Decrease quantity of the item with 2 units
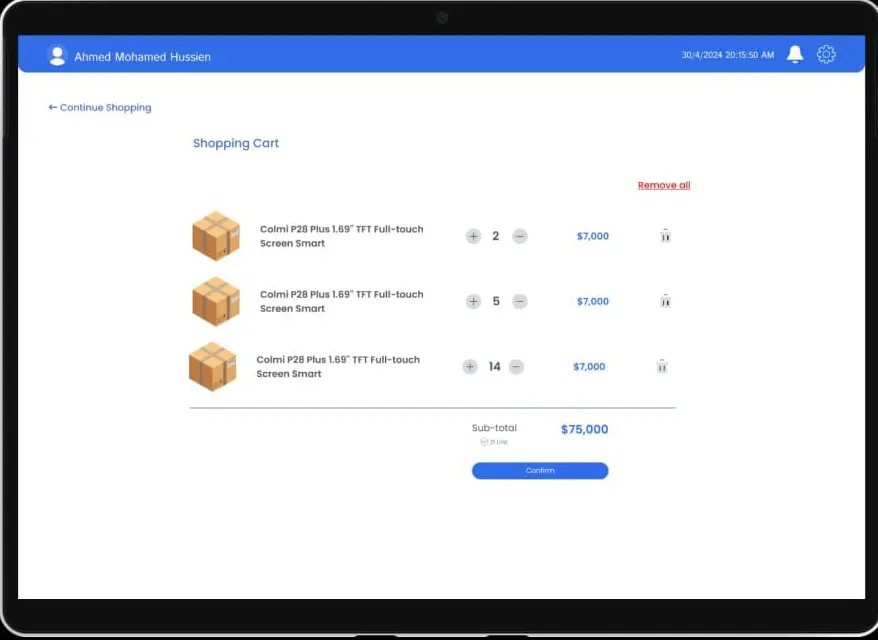Image resolution: width=878 pixels, height=640 pixels. coord(520,236)
